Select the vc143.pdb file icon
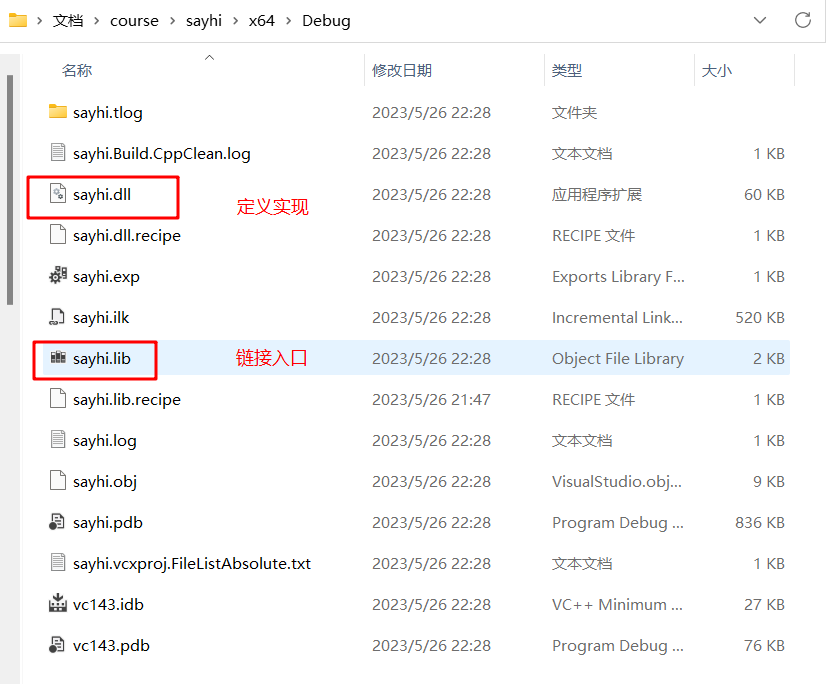 tap(57, 645)
